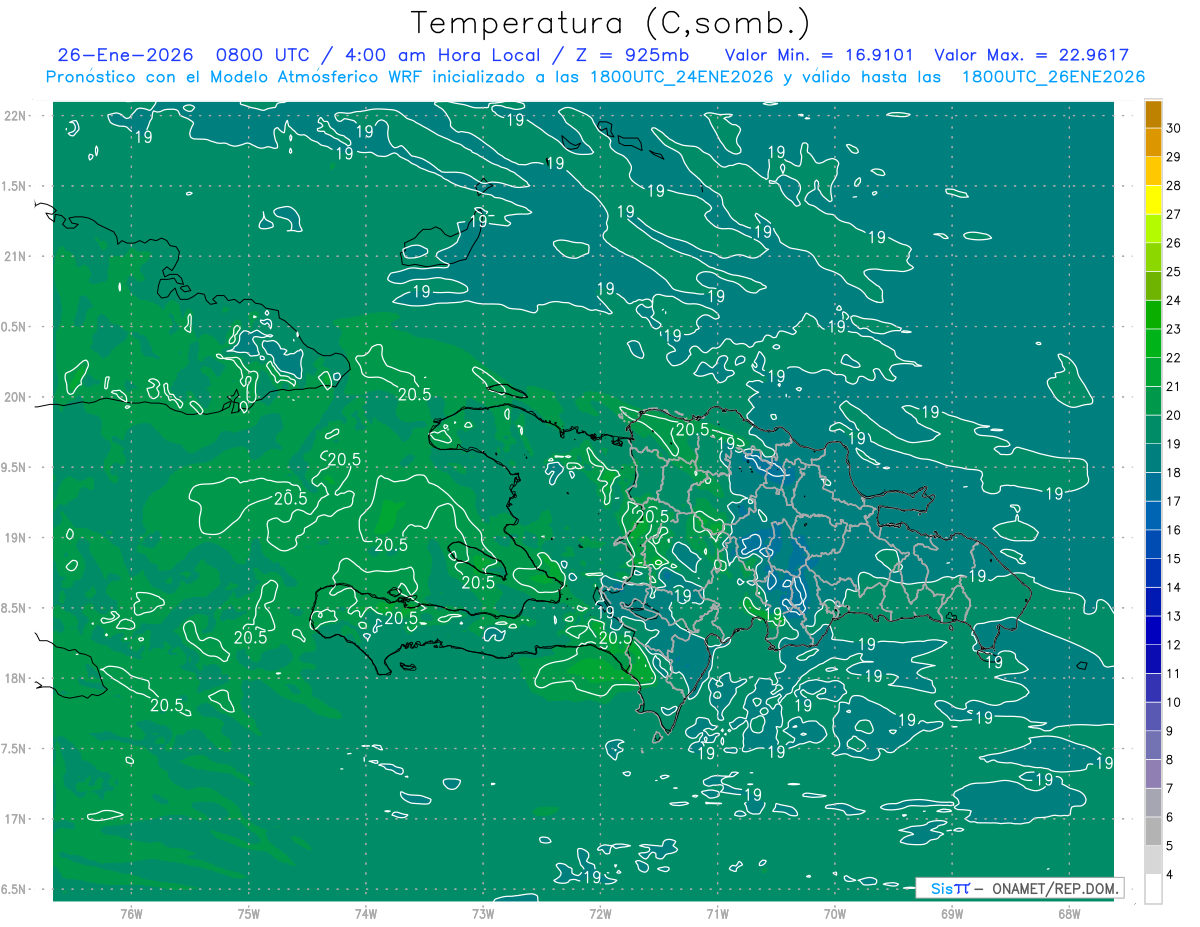Click the '4' colorbar scale label
The image size is (1200, 927).
tap(1171, 874)
